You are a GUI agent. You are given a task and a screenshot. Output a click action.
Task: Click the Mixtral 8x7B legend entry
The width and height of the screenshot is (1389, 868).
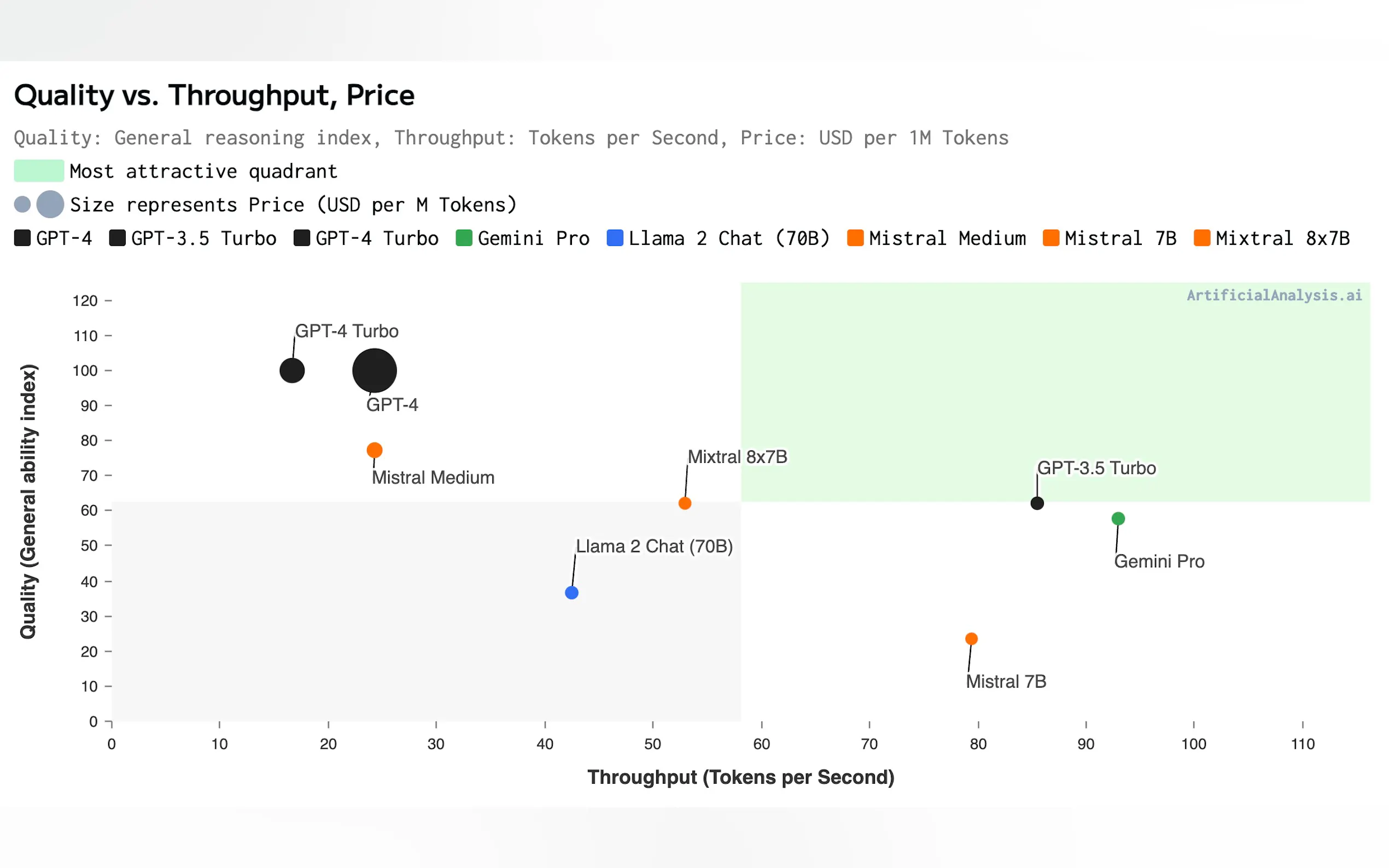[x=1271, y=238]
